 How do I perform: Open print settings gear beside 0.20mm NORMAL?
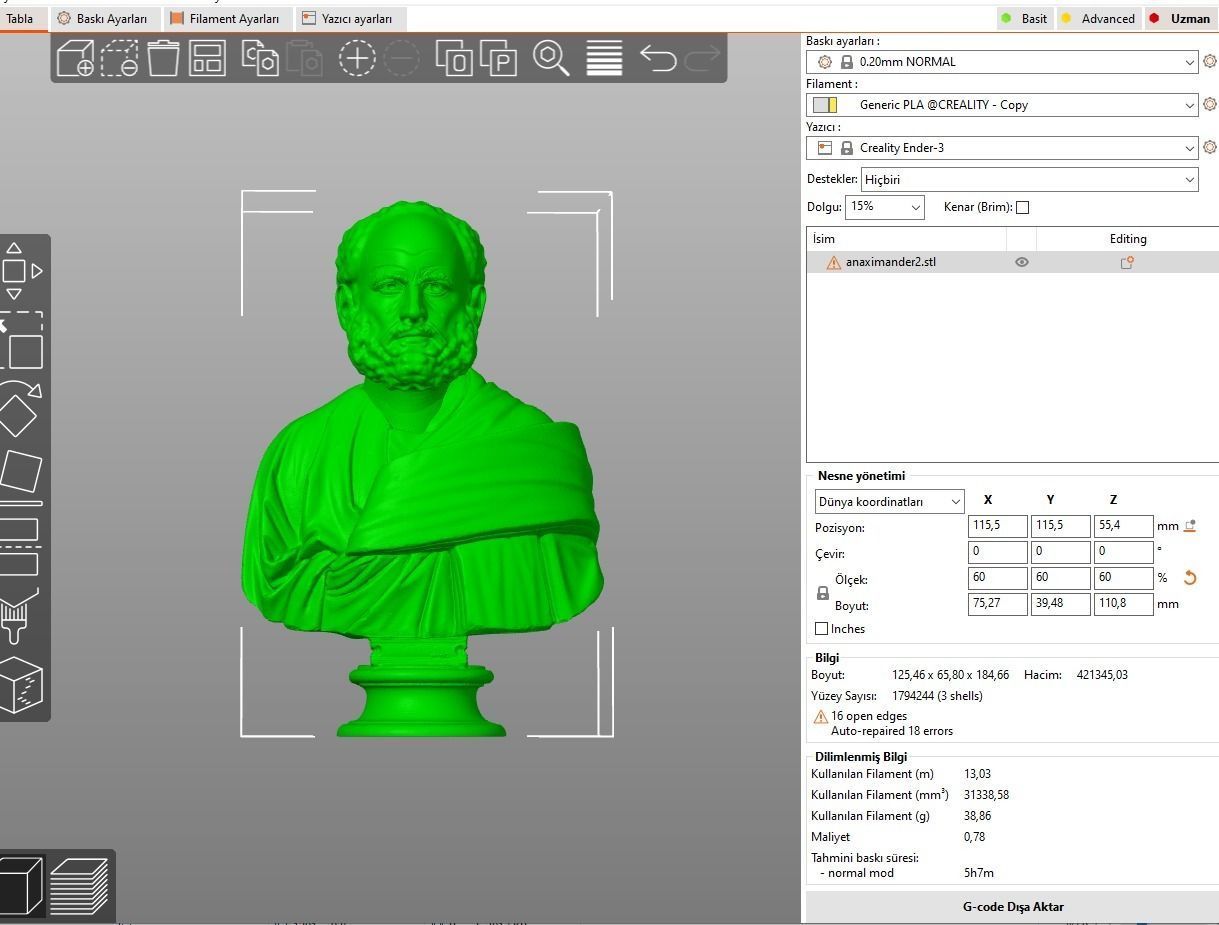tap(1209, 61)
